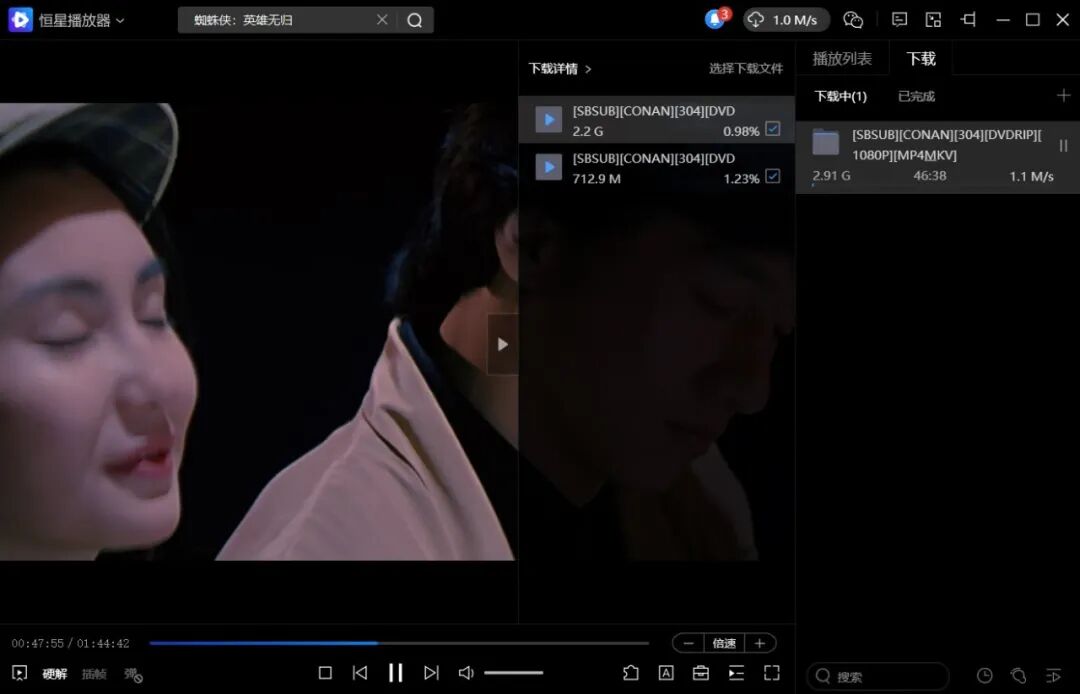Open the play-source icon at bottom left
The image size is (1080, 694).
[19, 673]
